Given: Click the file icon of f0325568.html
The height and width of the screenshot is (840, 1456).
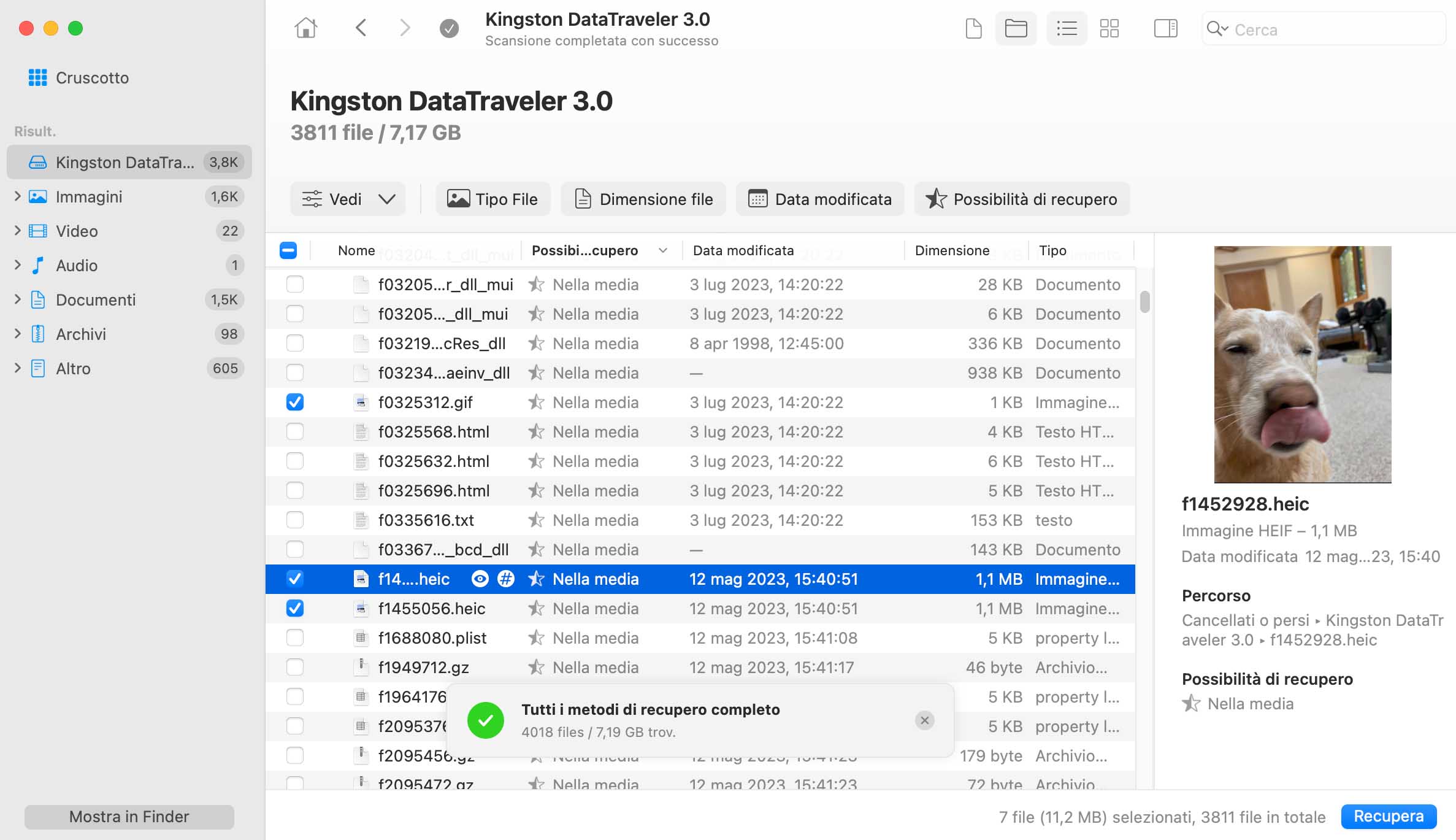Looking at the screenshot, I should pos(361,432).
